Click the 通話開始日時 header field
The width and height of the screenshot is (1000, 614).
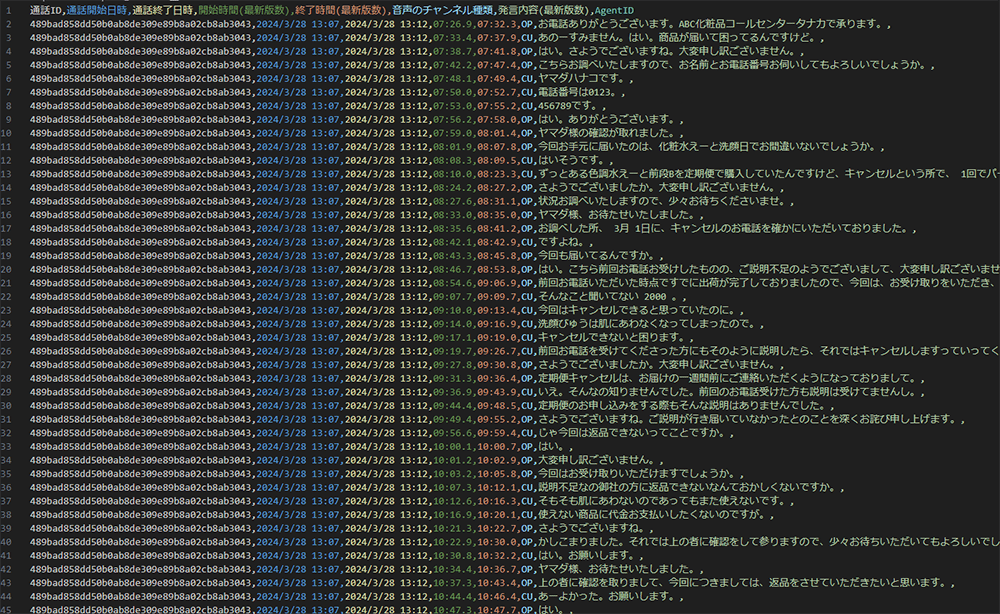(x=97, y=10)
